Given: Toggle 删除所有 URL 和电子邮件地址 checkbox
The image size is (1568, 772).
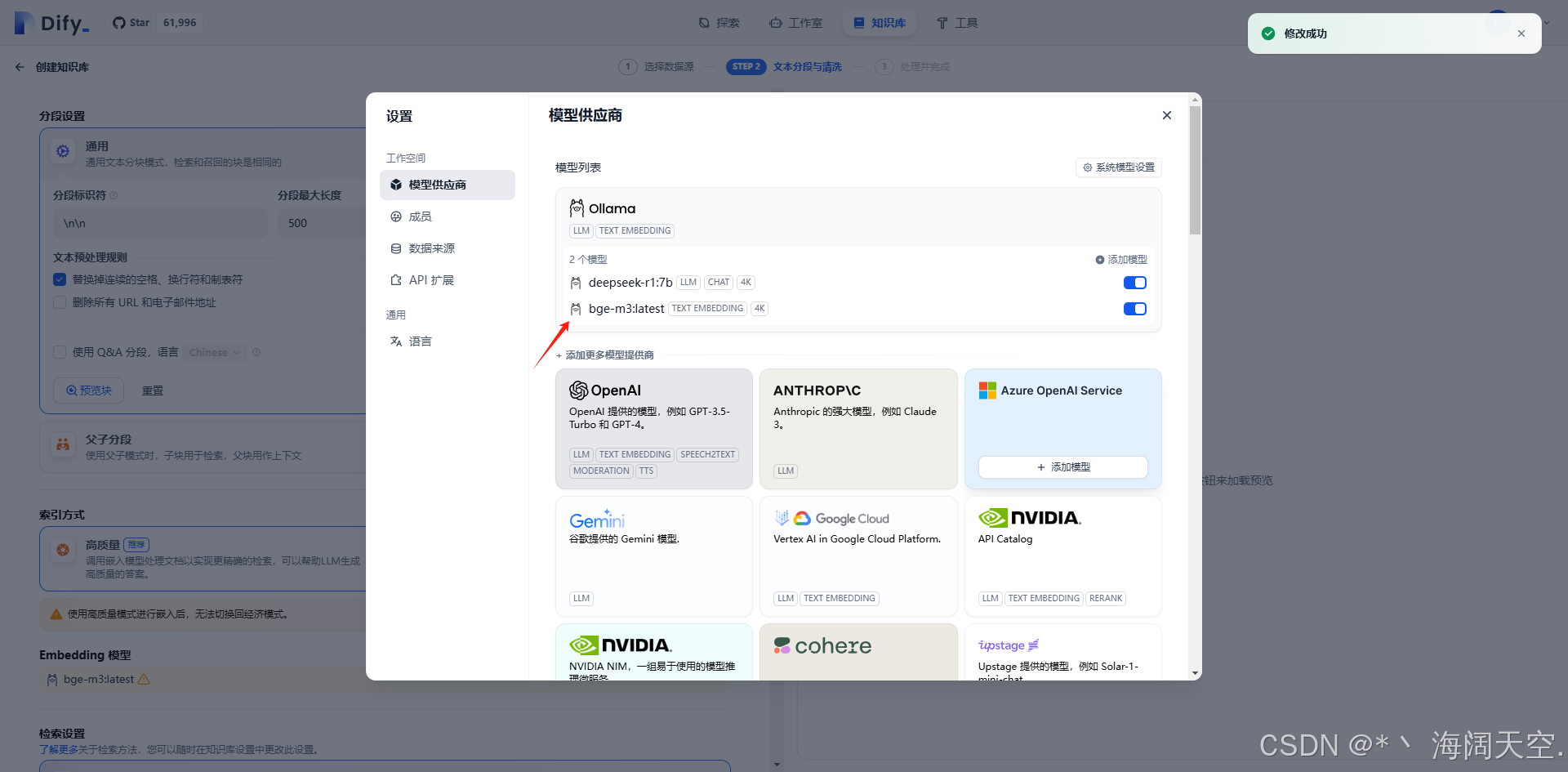Looking at the screenshot, I should pos(60,302).
